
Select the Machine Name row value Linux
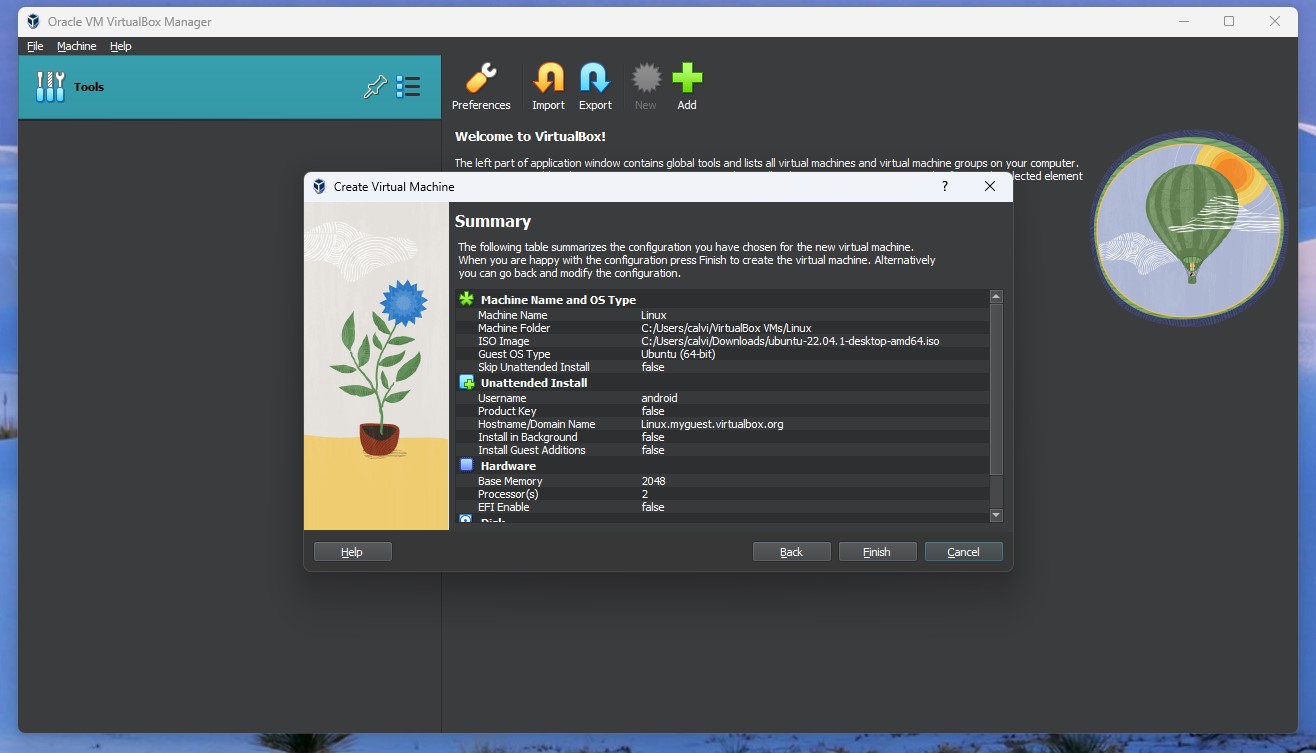[x=654, y=315]
